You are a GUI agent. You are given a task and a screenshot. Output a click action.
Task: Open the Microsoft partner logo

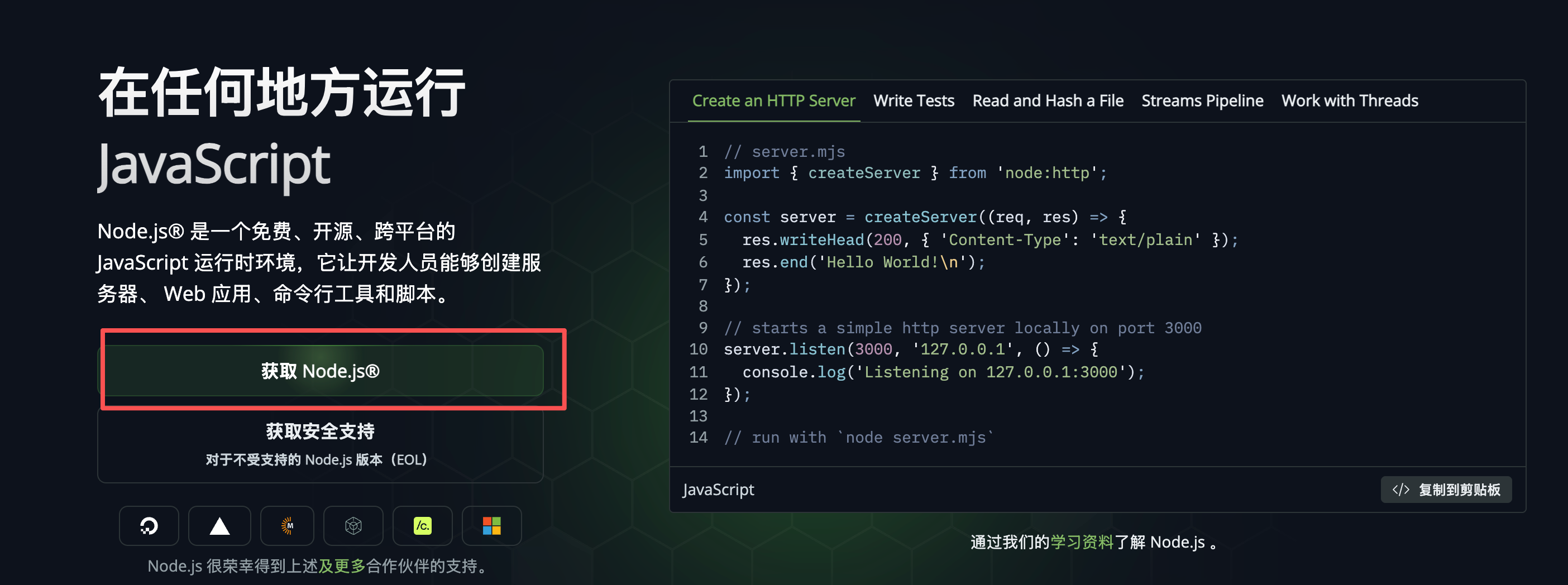click(x=492, y=525)
